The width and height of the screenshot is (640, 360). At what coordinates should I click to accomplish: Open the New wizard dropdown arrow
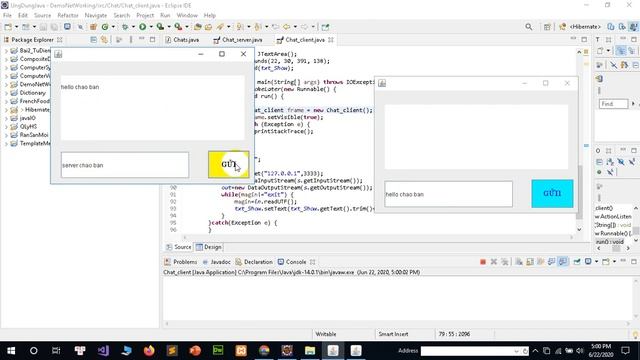pos(16,27)
